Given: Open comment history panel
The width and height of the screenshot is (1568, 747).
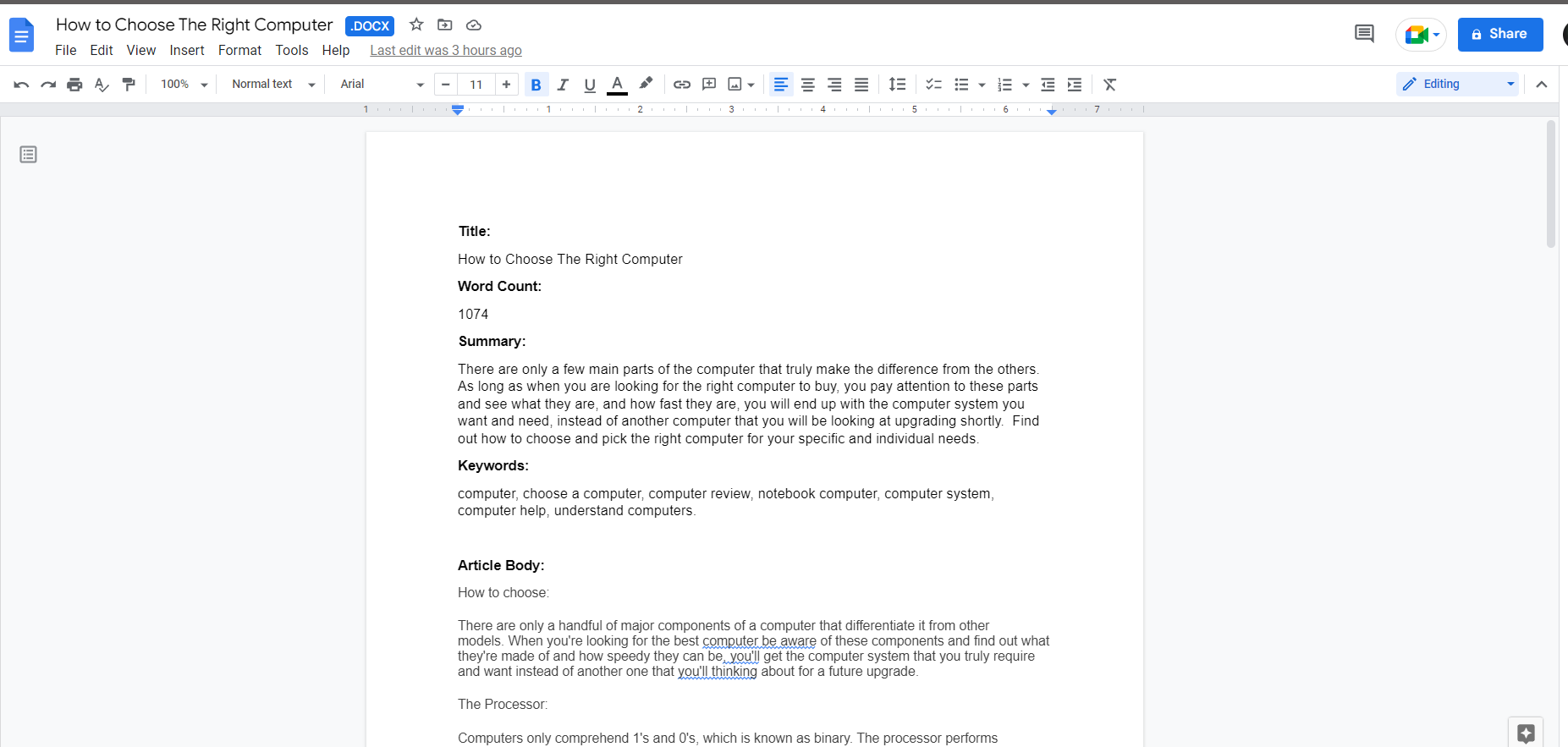Looking at the screenshot, I should point(1364,34).
